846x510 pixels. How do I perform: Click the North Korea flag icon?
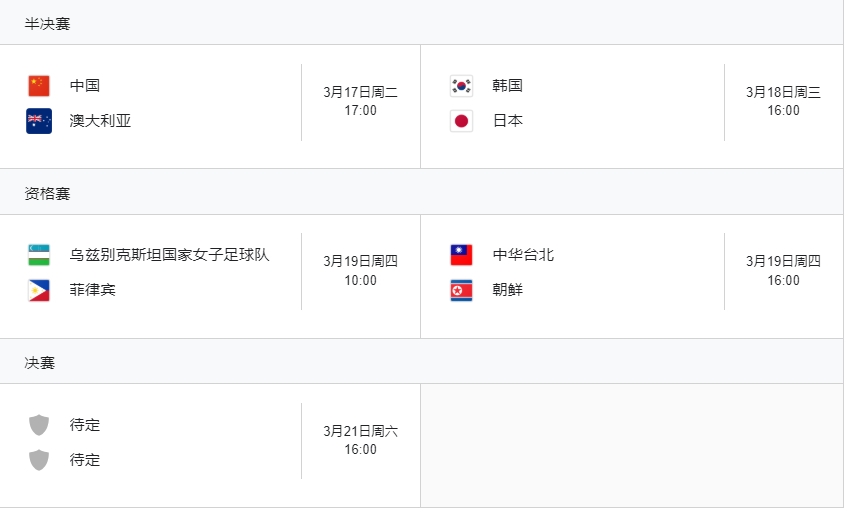click(x=461, y=290)
